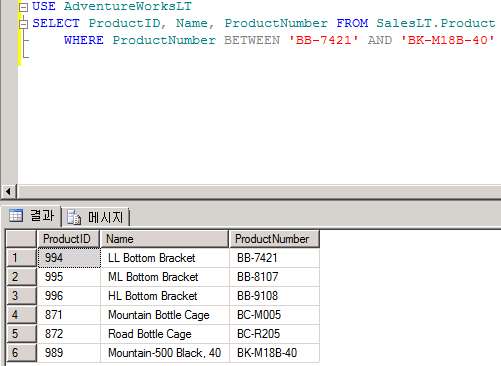Click the BK-M18B-40 result cell

tap(274, 353)
